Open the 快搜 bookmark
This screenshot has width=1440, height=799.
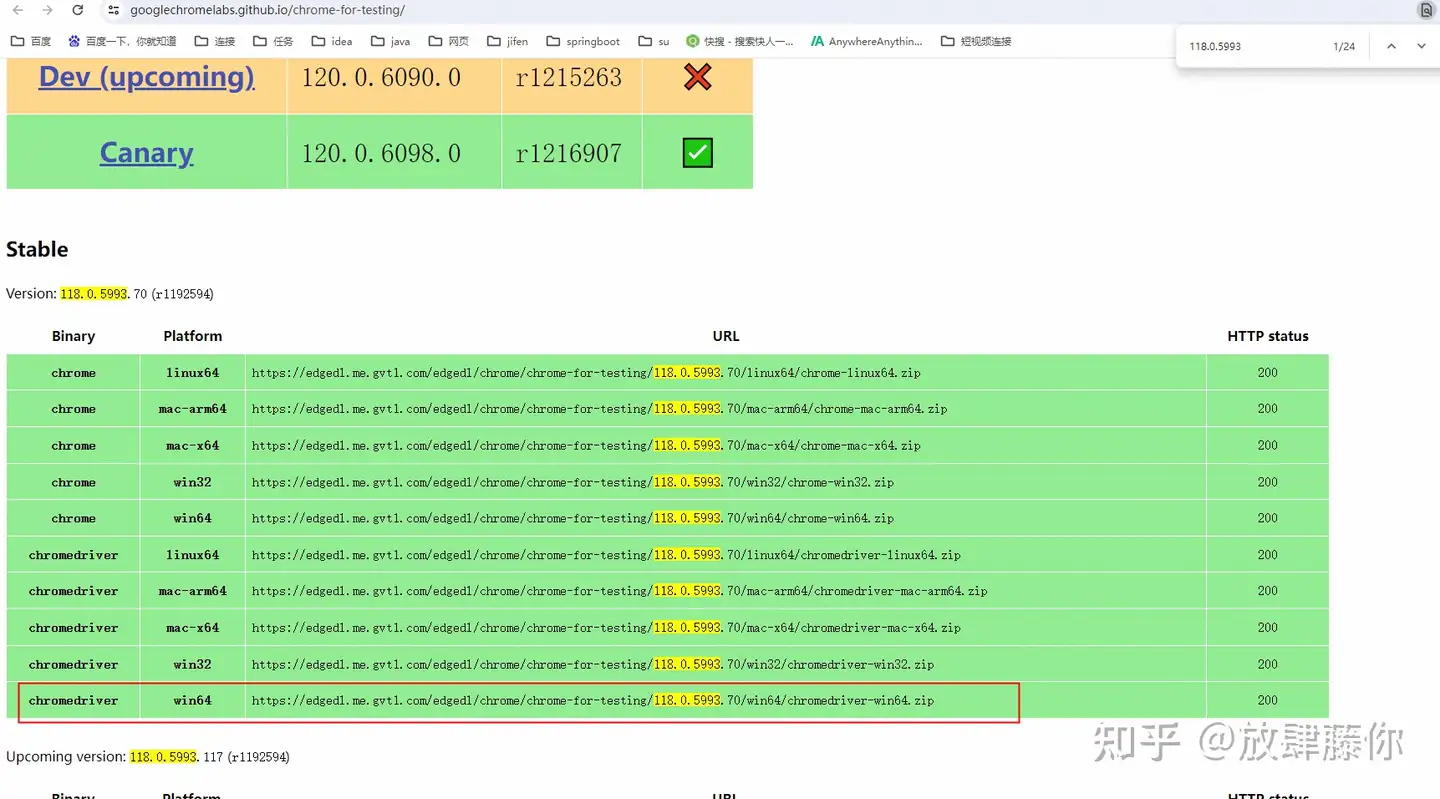coord(740,41)
